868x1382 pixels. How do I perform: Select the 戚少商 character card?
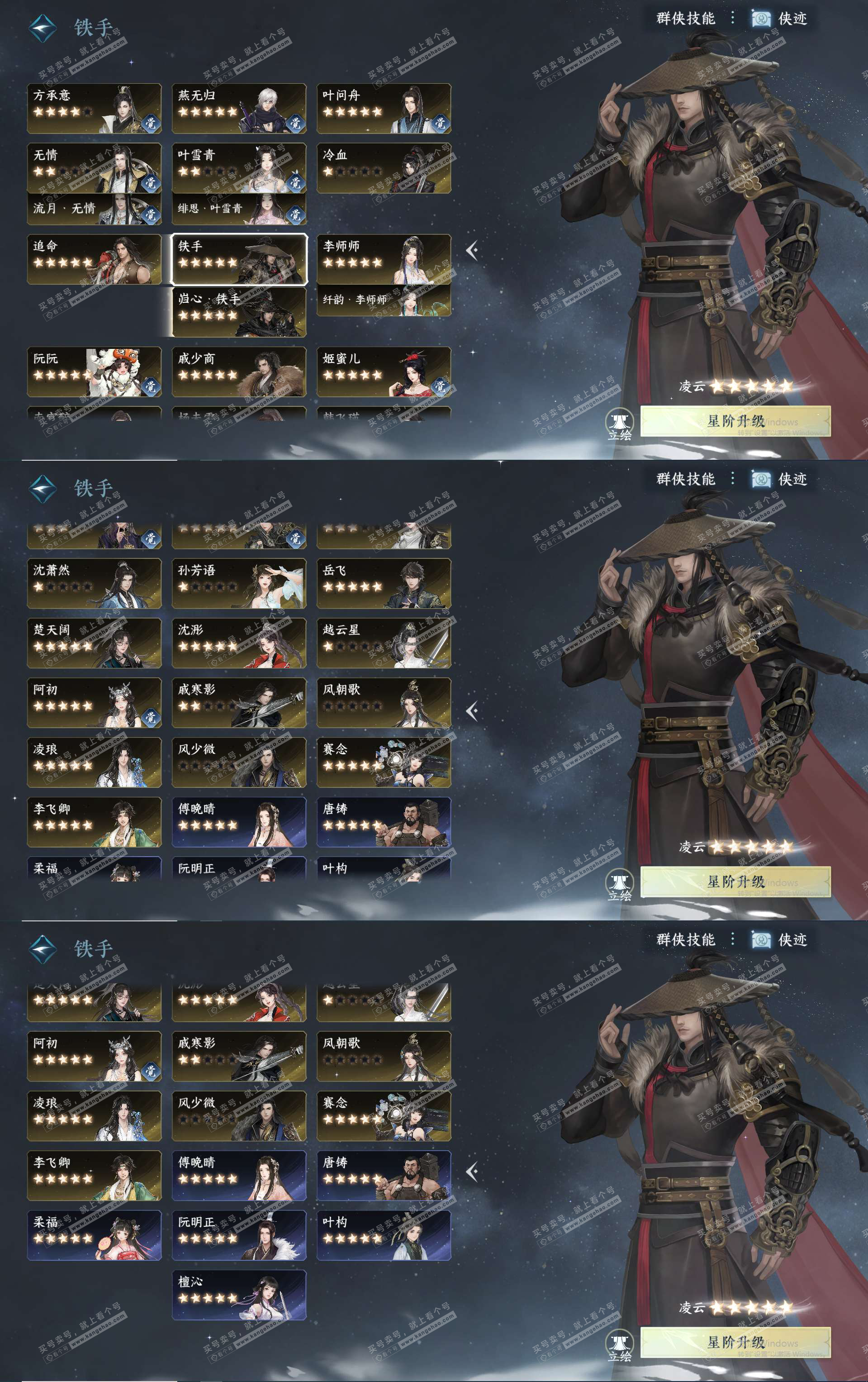(239, 372)
